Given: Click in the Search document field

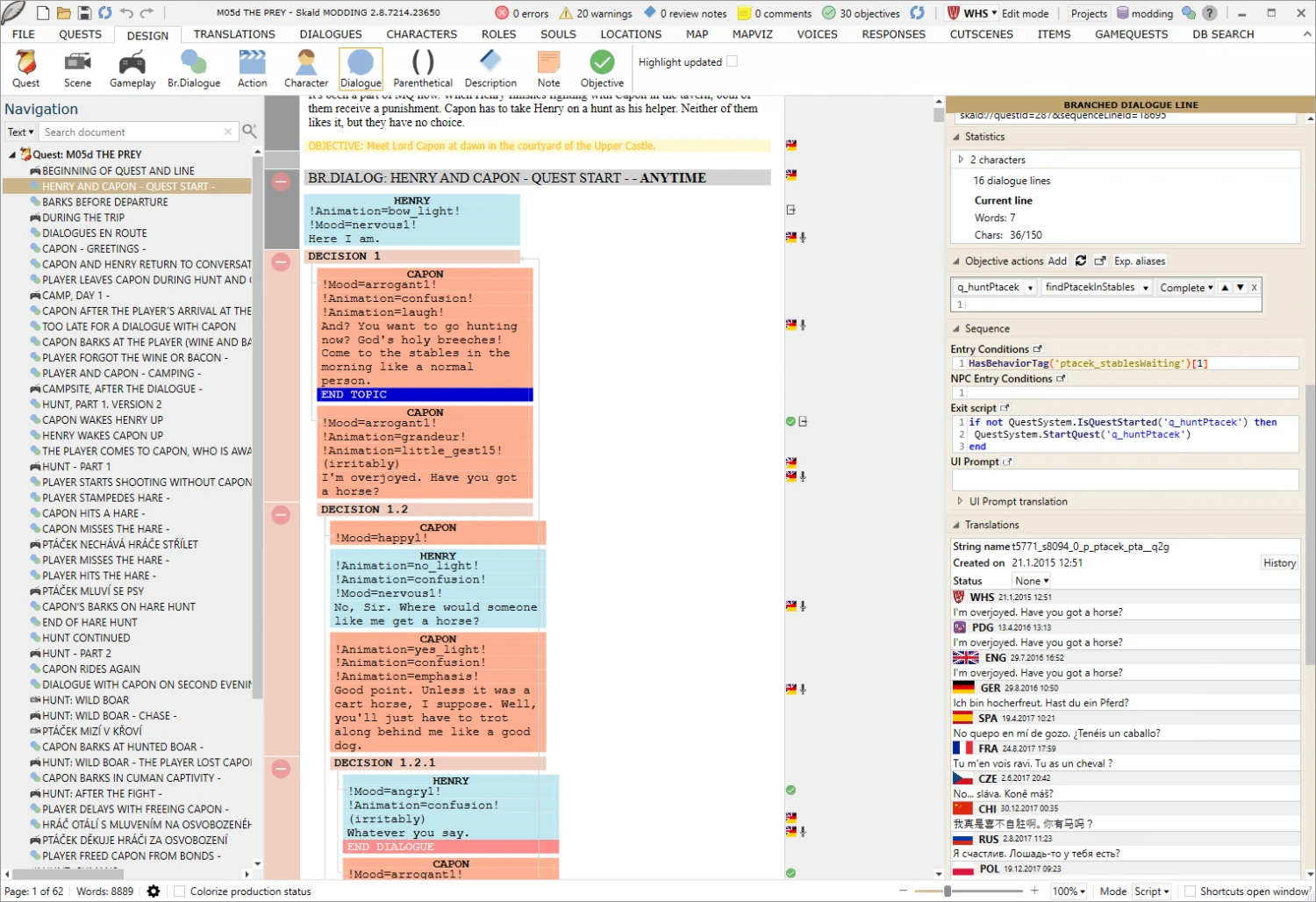Looking at the screenshot, I should [x=139, y=132].
